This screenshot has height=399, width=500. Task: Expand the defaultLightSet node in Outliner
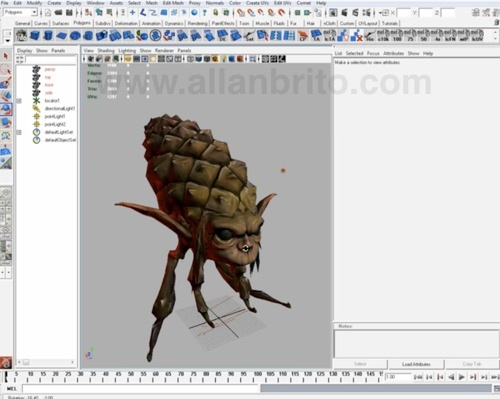click(19, 132)
